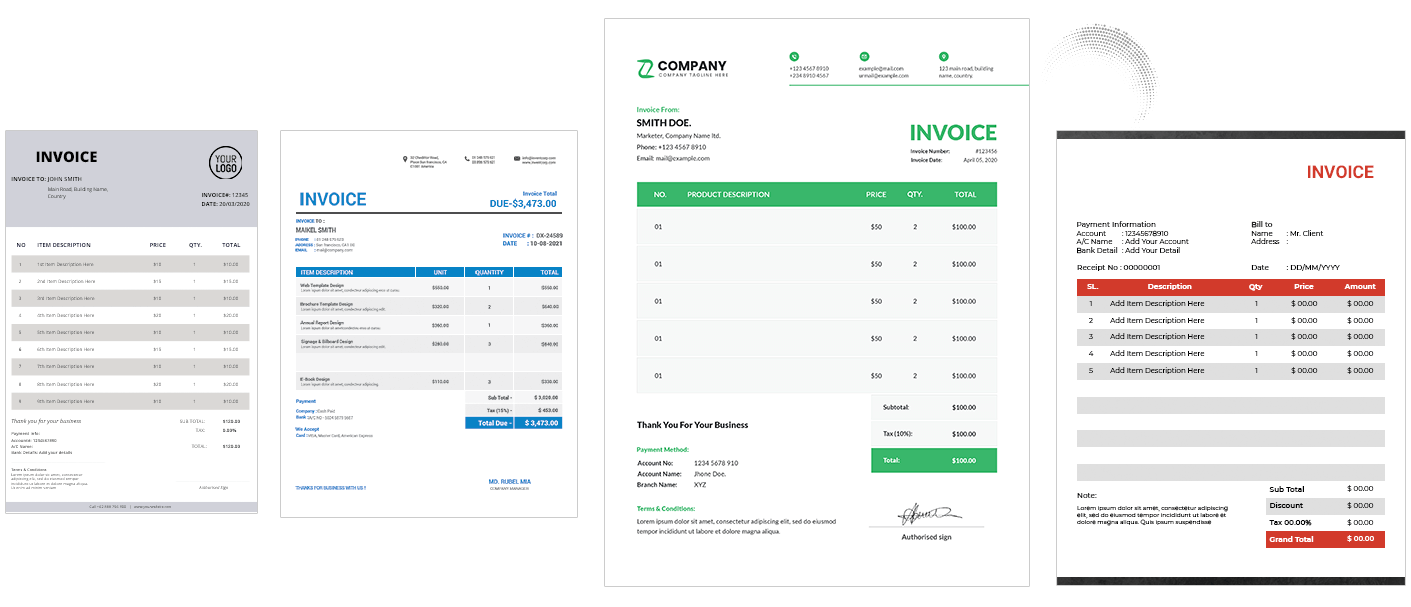Click the red Amount column header
1411x607 pixels.
[1360, 287]
